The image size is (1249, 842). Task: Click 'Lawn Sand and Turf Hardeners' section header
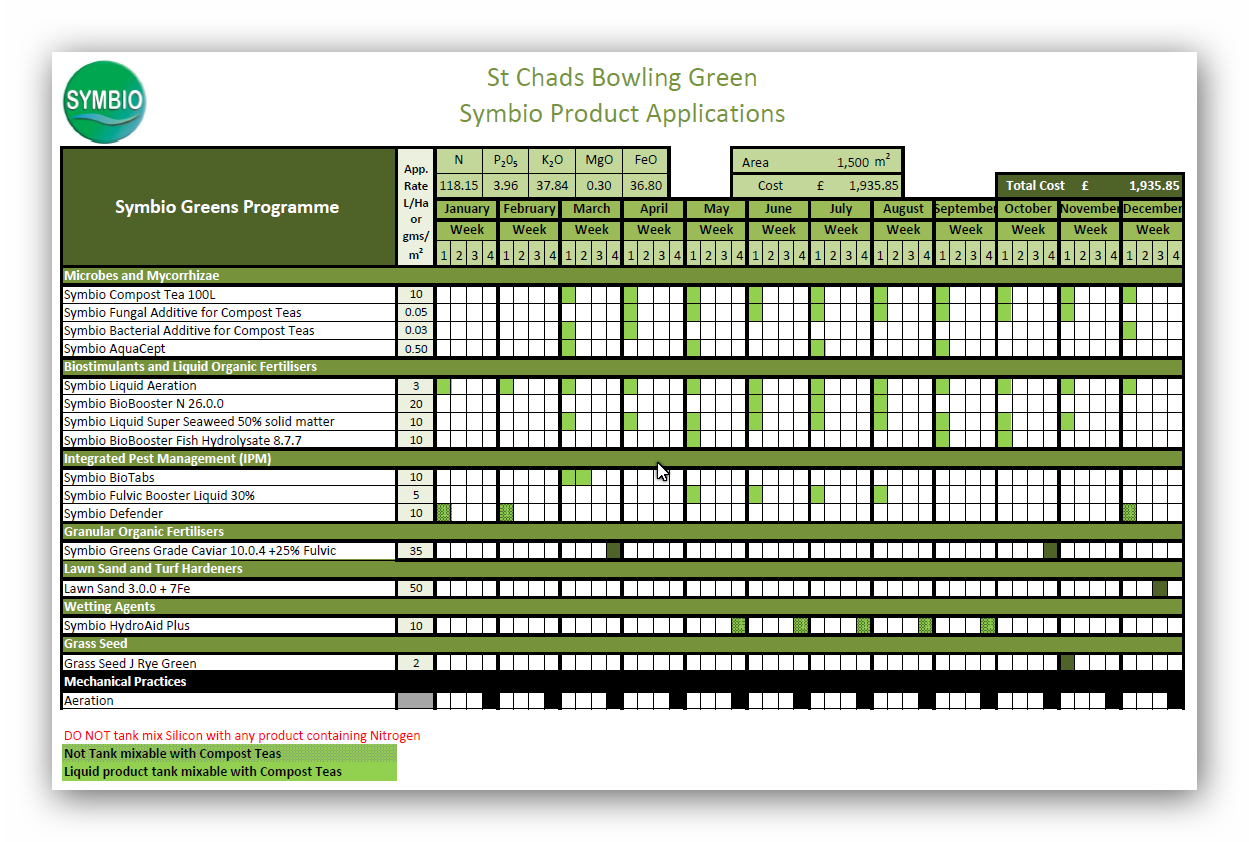[x=622, y=569]
